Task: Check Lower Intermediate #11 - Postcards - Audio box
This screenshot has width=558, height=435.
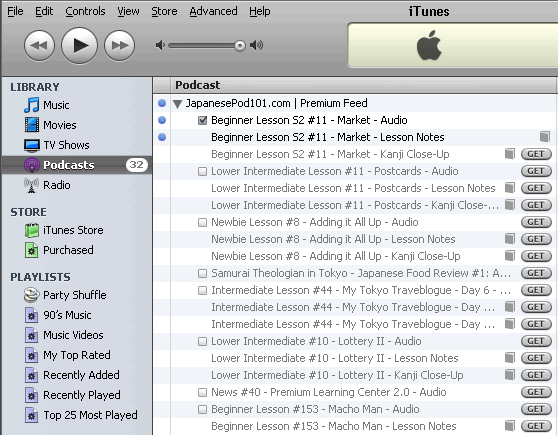Action: [x=202, y=172]
